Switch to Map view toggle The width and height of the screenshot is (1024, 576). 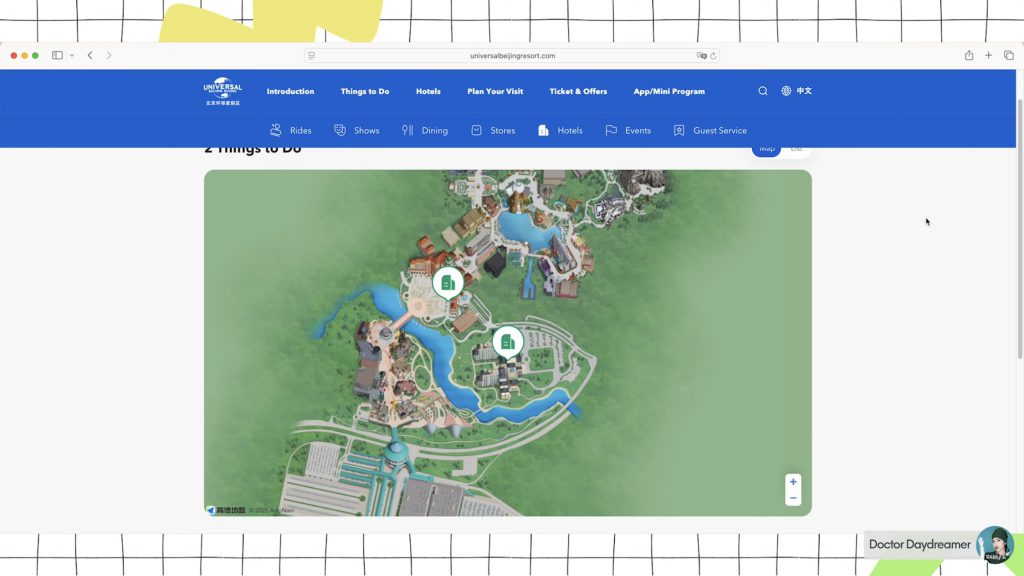767,149
